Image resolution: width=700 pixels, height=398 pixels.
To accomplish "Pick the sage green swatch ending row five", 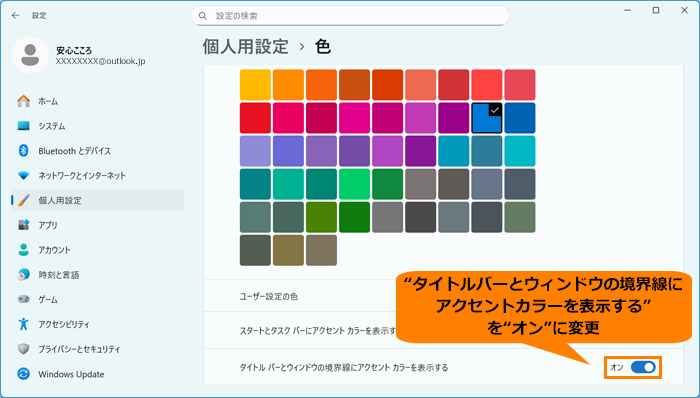I will coord(520,217).
